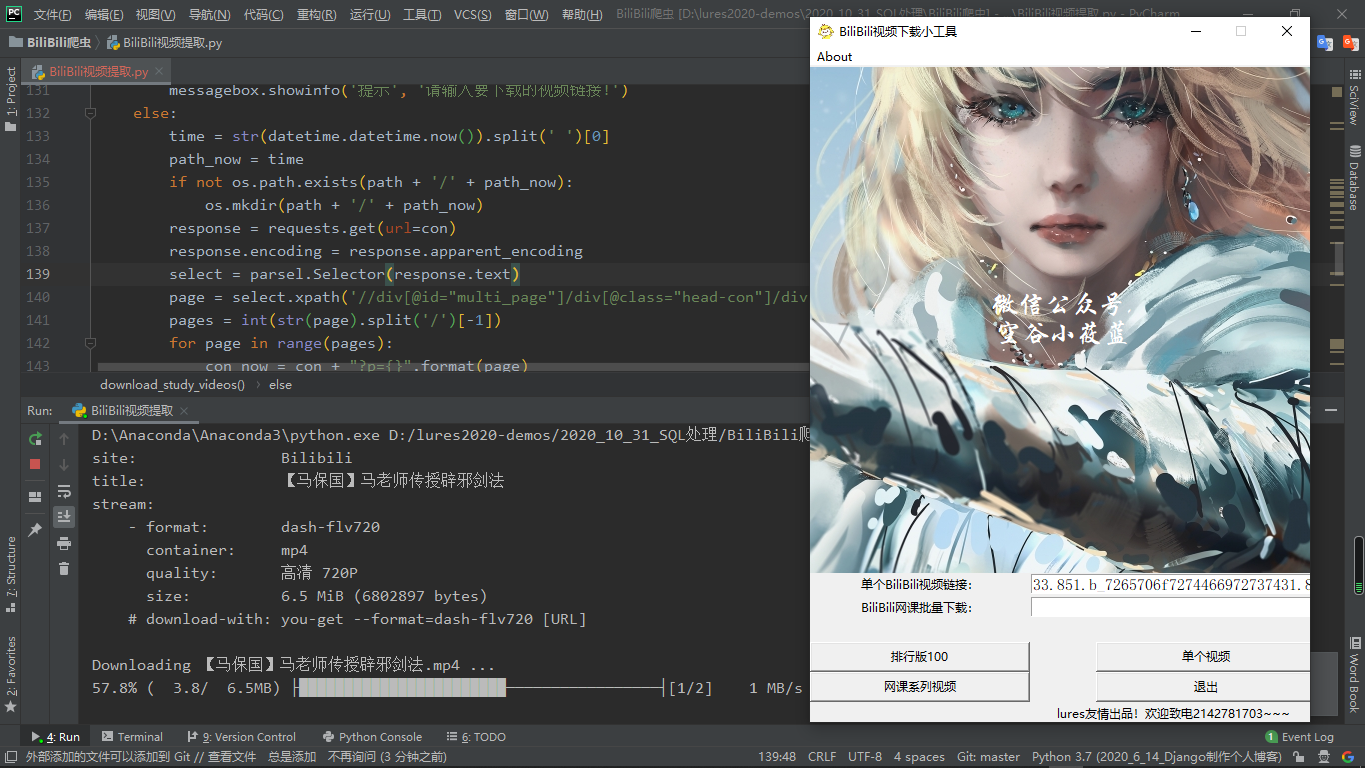Click the BiliBili tool window app icon
This screenshot has height=768, width=1365.
826,32
